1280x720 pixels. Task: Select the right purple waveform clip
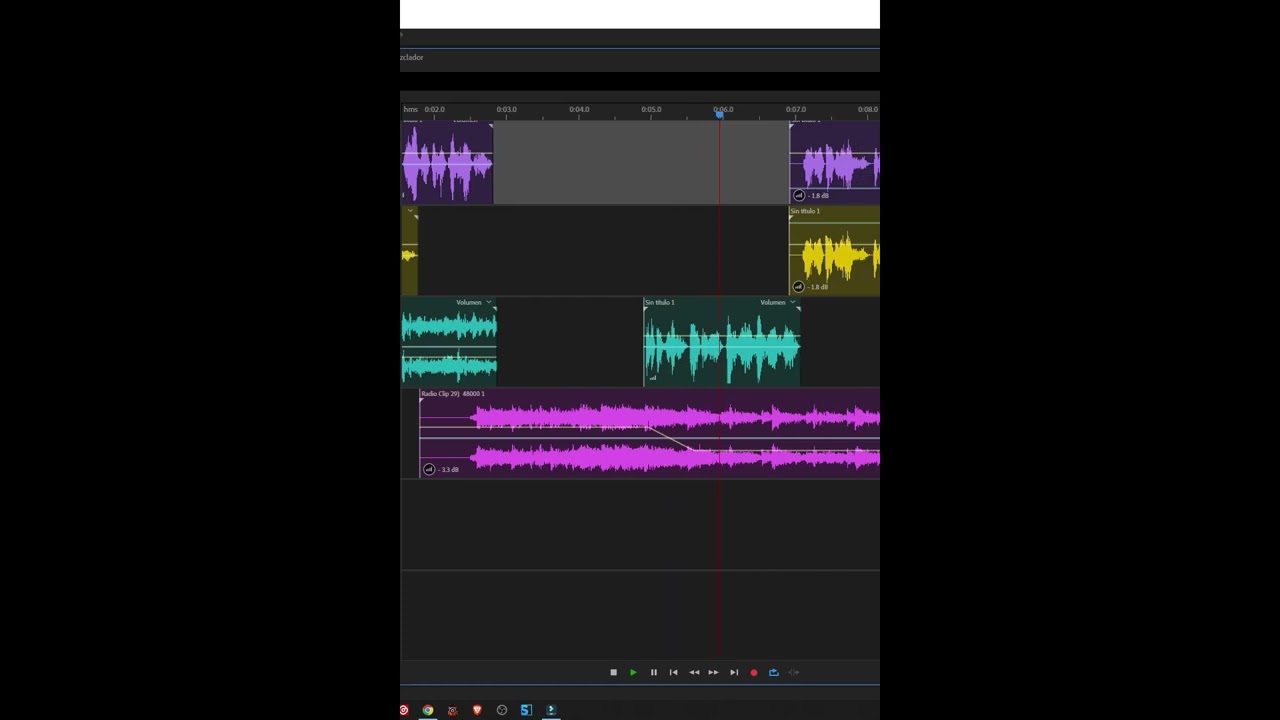[x=835, y=165]
